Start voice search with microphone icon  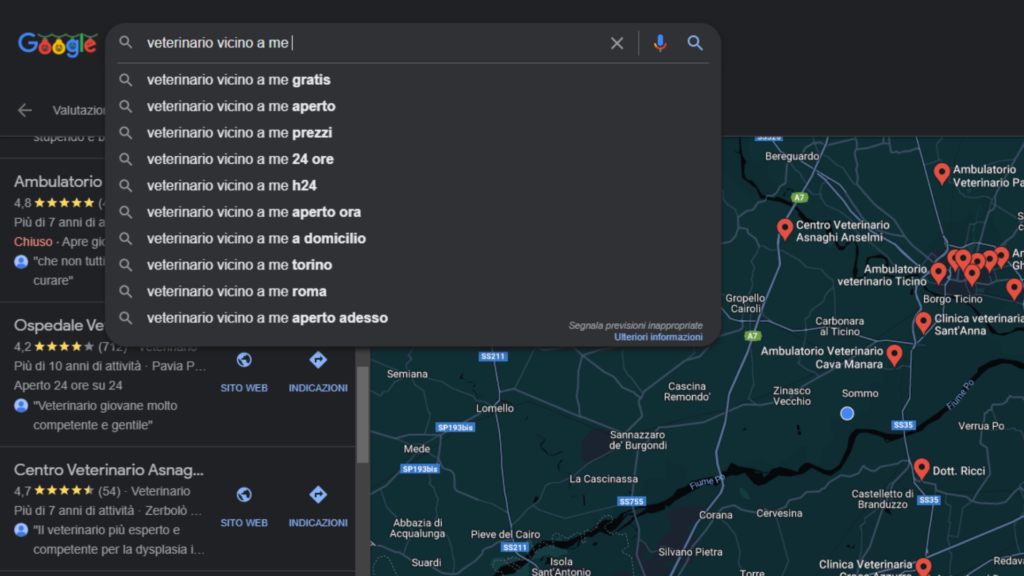660,43
